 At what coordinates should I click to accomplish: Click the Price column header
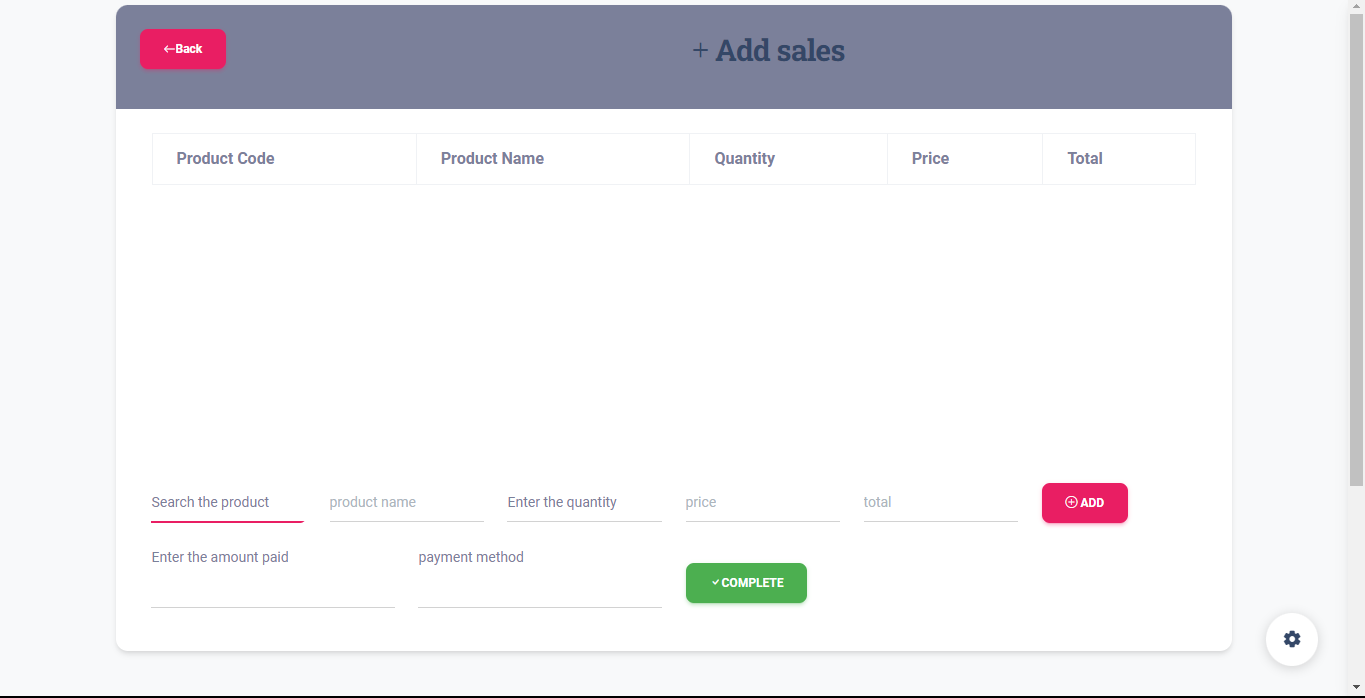(x=931, y=159)
